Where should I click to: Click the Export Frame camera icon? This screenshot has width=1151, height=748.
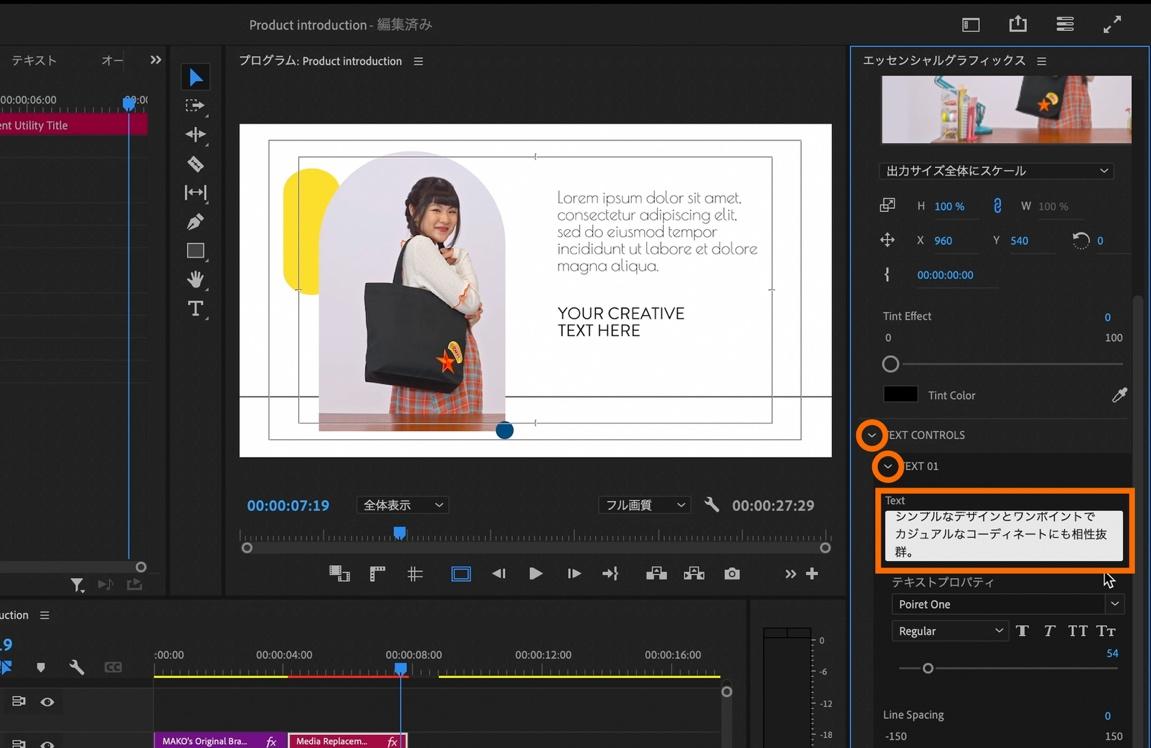[733, 574]
